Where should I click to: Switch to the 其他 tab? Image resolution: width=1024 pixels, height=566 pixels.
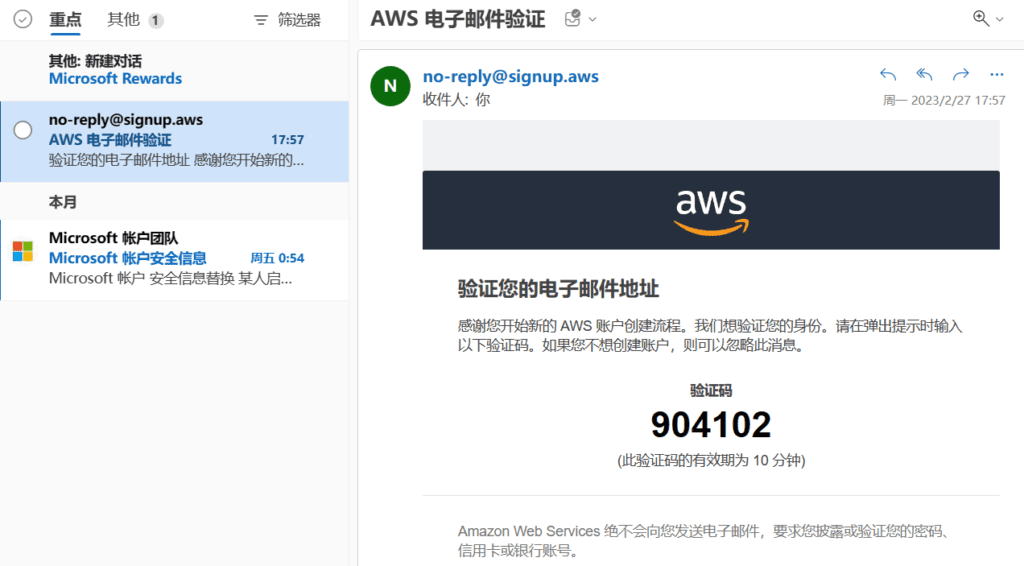(x=123, y=20)
